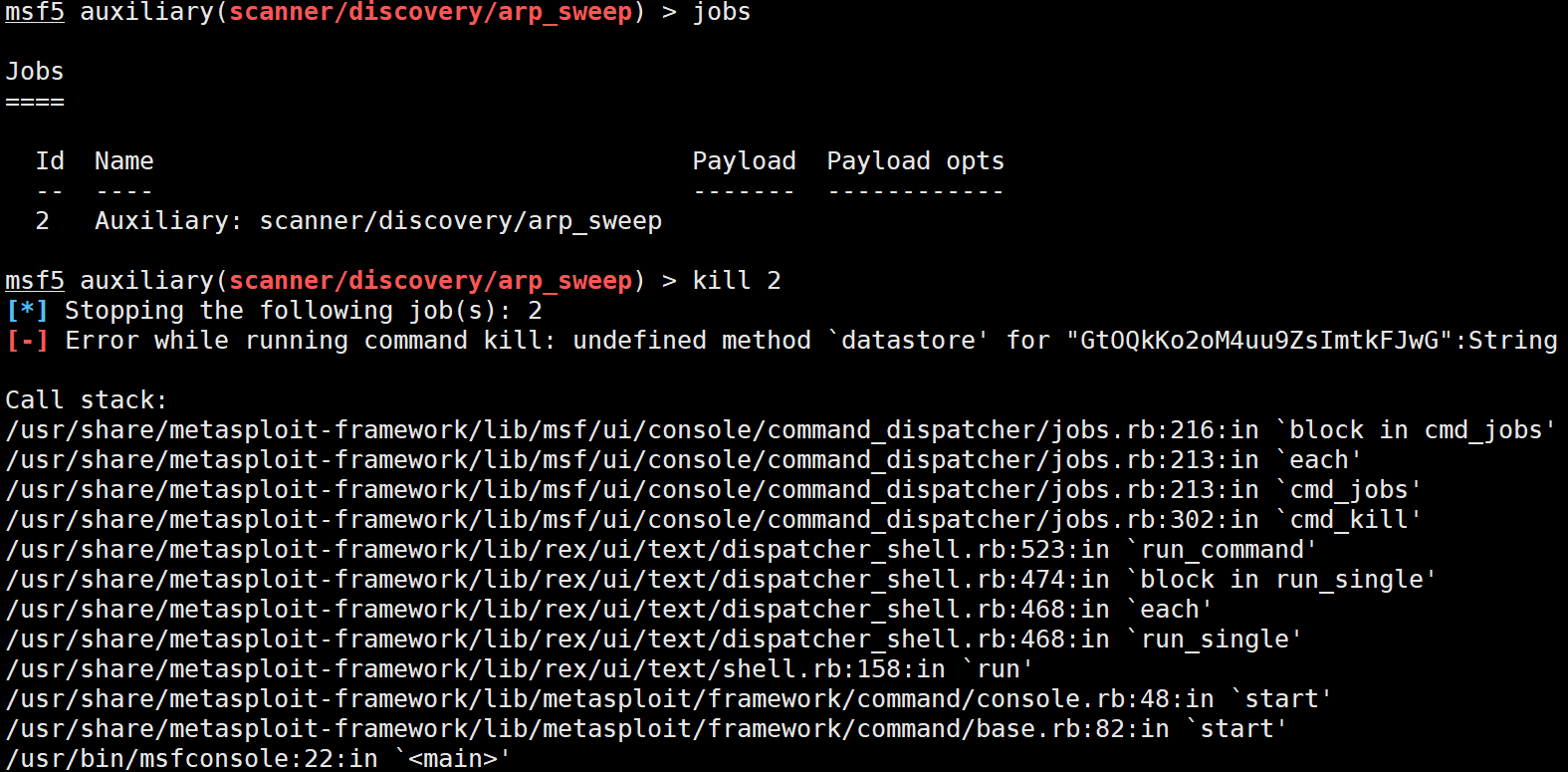
Task: Click 'undefined method `datastore'' error text
Action: [781, 341]
